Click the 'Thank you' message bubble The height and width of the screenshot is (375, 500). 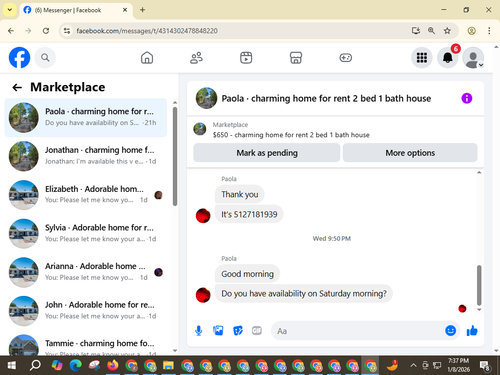coord(240,194)
